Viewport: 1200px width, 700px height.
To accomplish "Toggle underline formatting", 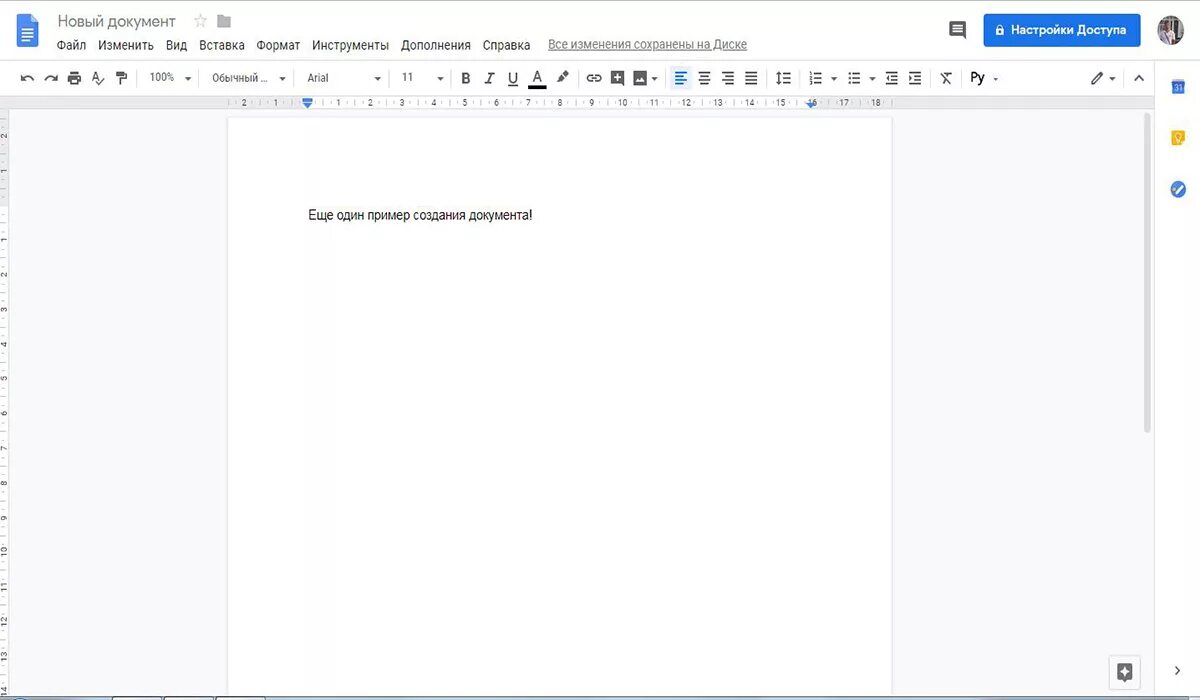I will pos(513,78).
